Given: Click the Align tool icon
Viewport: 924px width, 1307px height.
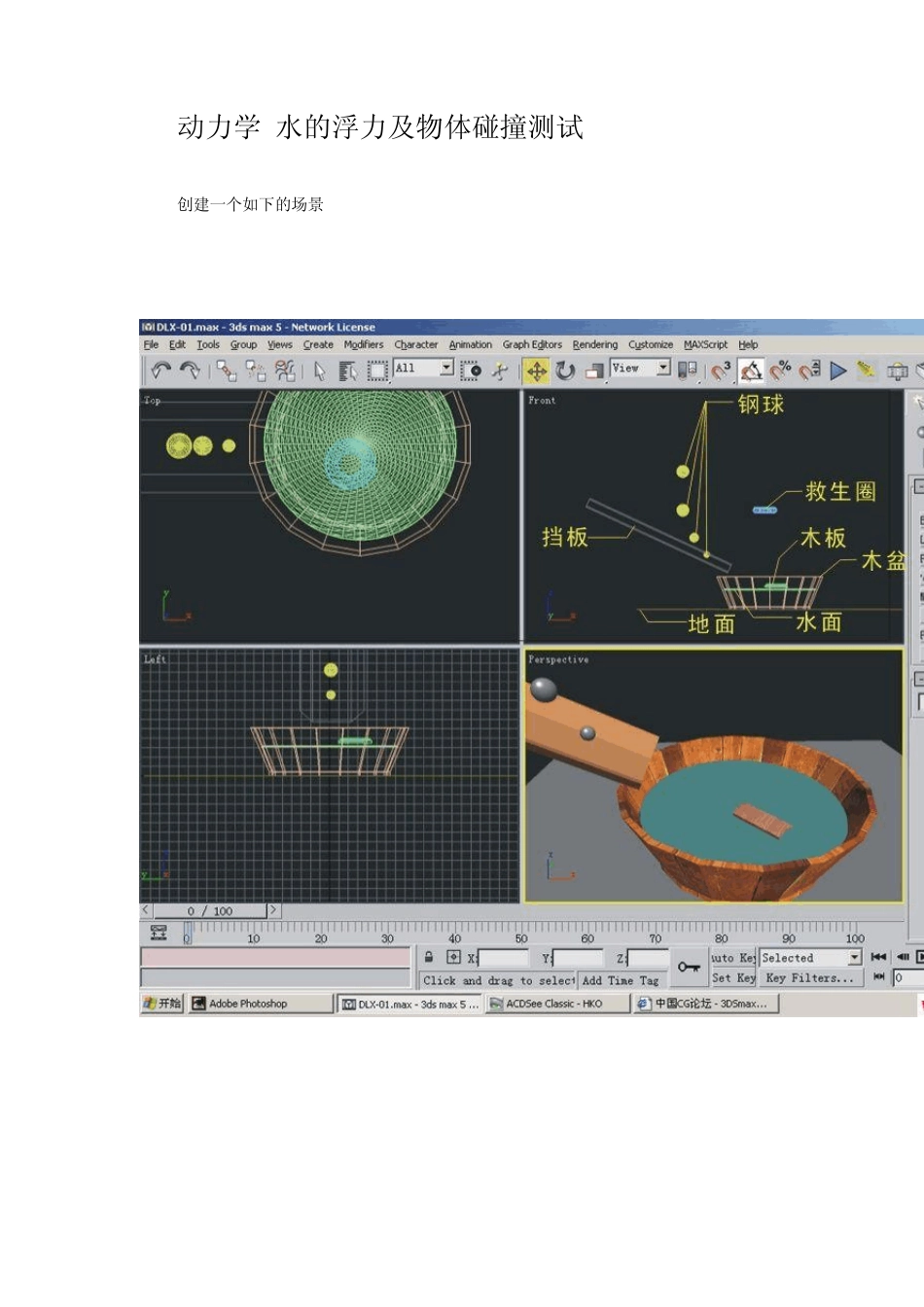Looking at the screenshot, I should click(897, 371).
